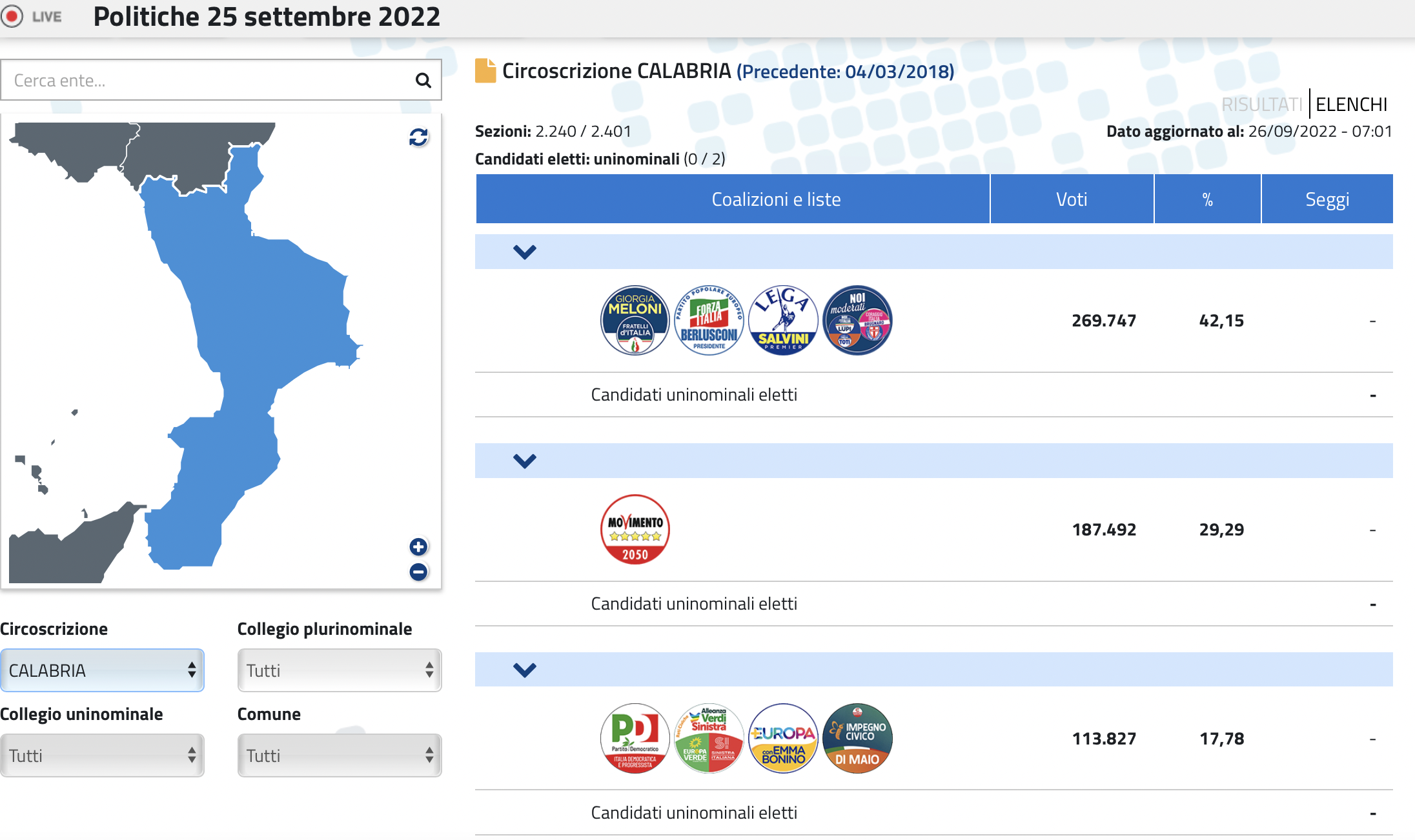This screenshot has width=1415, height=840.
Task: Refresh the map with the reload icon
Action: (418, 137)
